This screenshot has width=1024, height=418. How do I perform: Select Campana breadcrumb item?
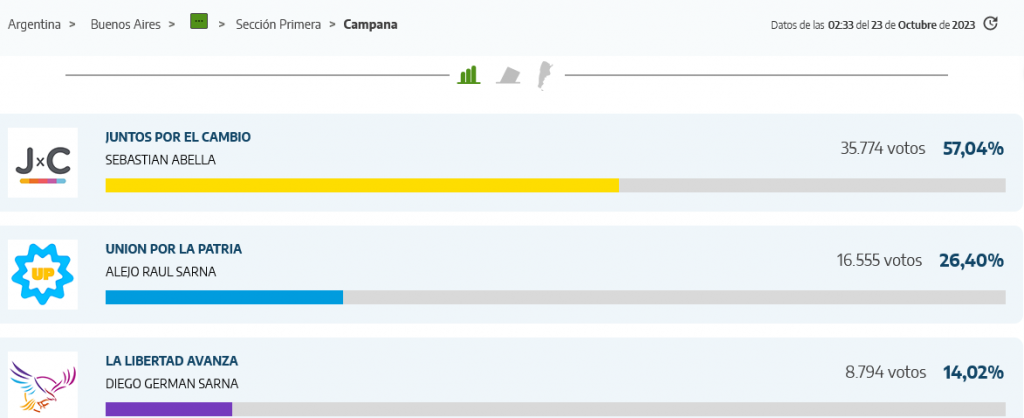click(370, 25)
